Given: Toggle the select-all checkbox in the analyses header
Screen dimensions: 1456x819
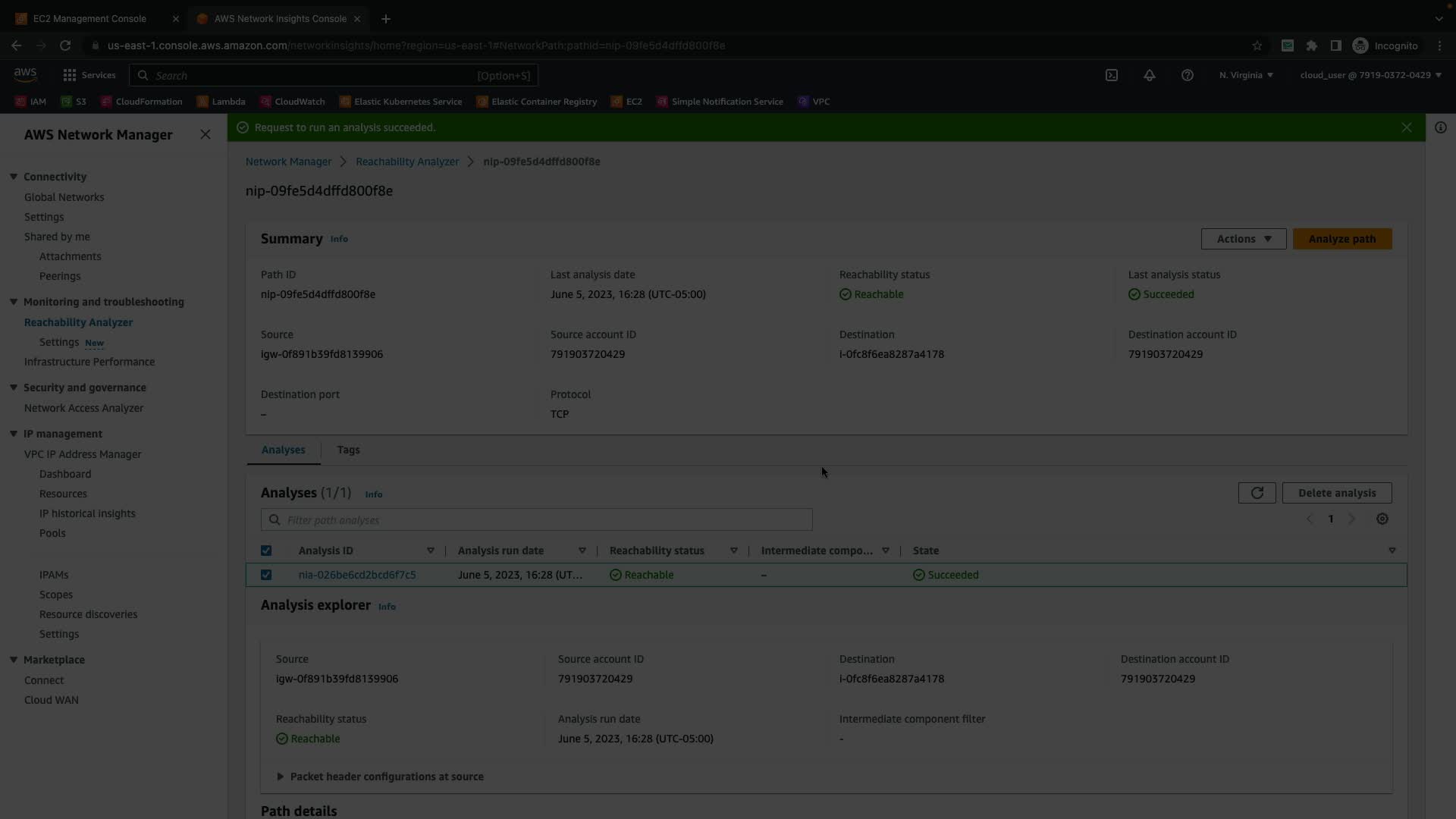Looking at the screenshot, I should [266, 551].
